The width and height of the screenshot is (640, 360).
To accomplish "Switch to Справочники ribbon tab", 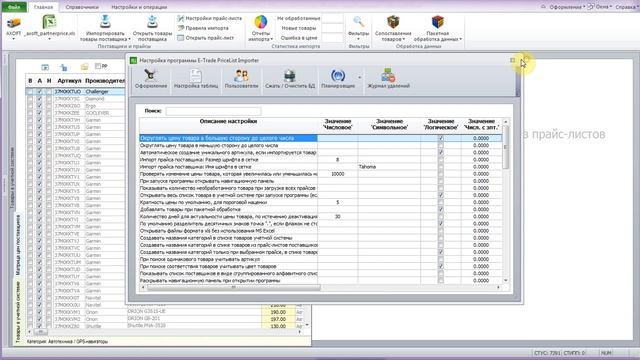I will (82, 7).
